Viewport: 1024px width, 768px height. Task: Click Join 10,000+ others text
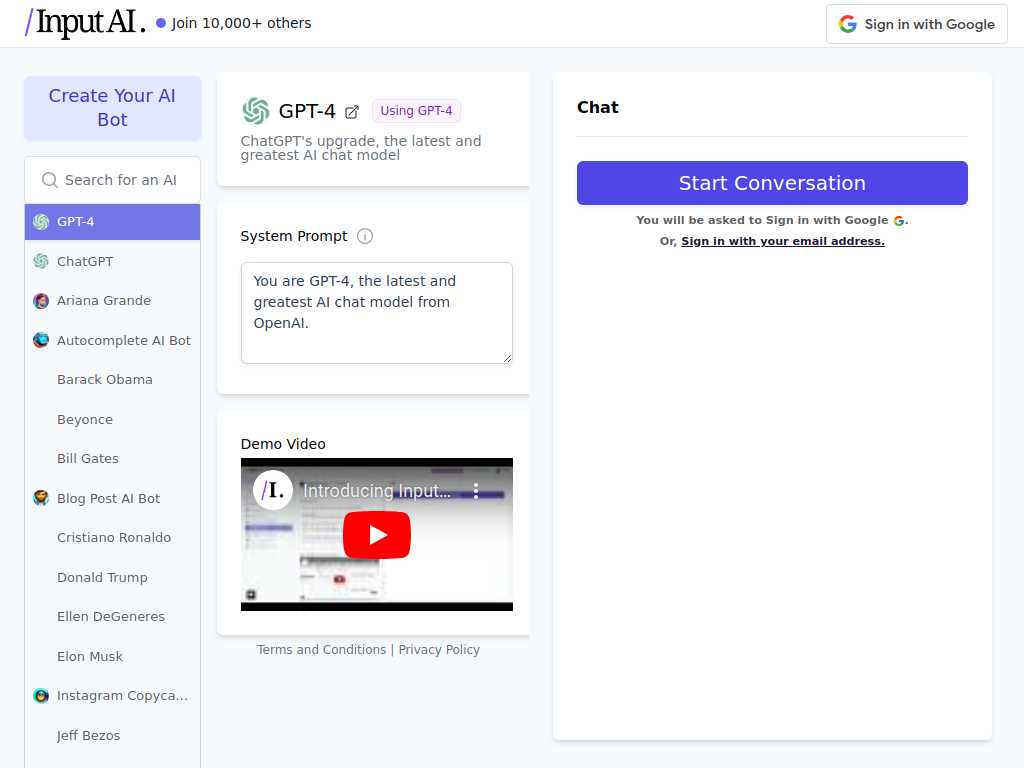(x=241, y=23)
